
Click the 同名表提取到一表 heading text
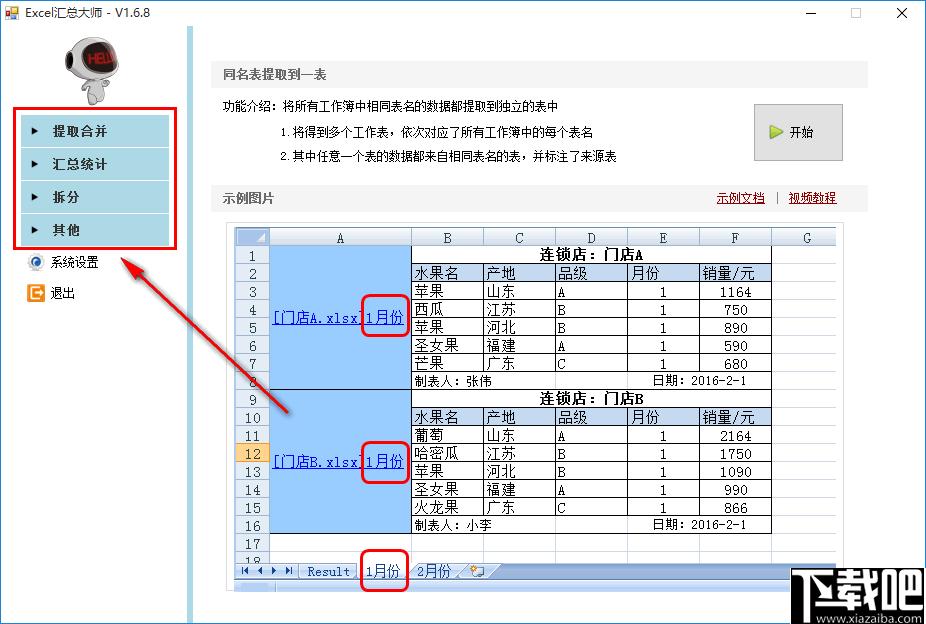(x=275, y=74)
